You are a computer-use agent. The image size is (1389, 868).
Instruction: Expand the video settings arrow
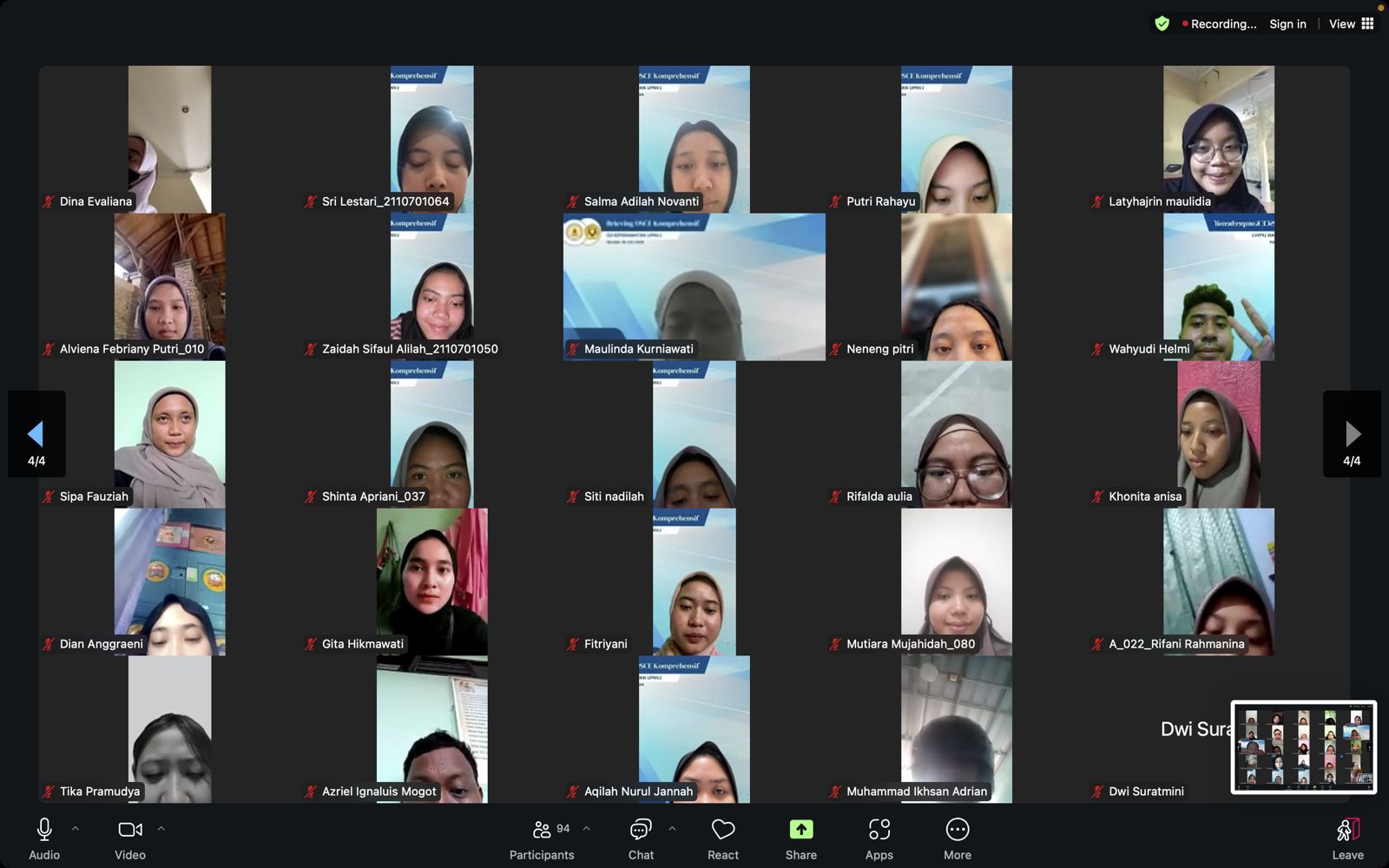pos(161,829)
